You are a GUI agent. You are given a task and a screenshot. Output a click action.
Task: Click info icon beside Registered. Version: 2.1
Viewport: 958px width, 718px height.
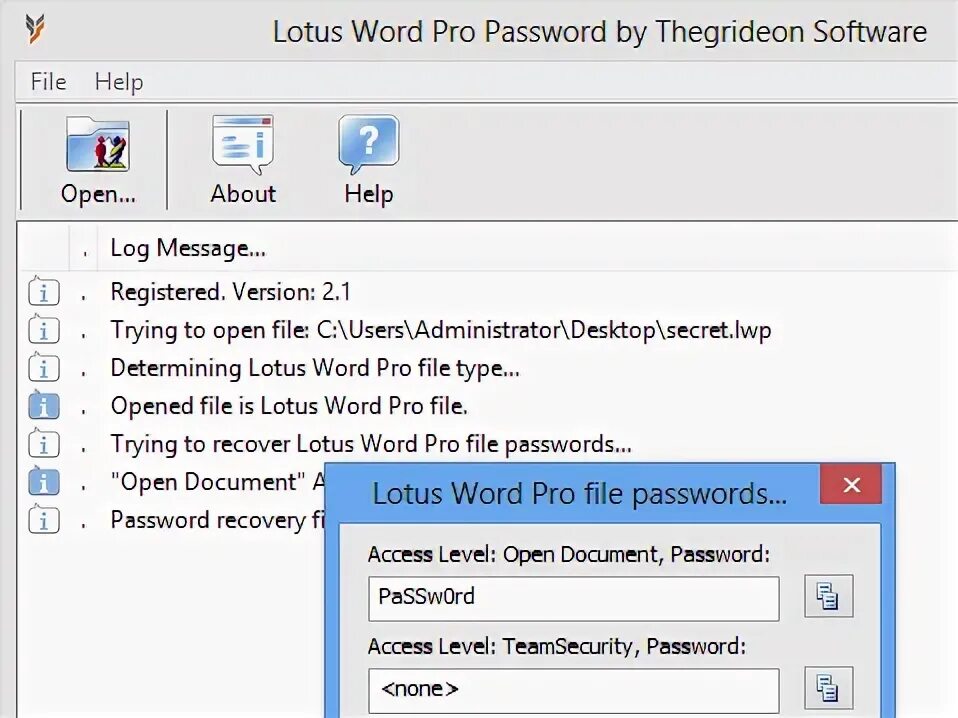pos(43,291)
